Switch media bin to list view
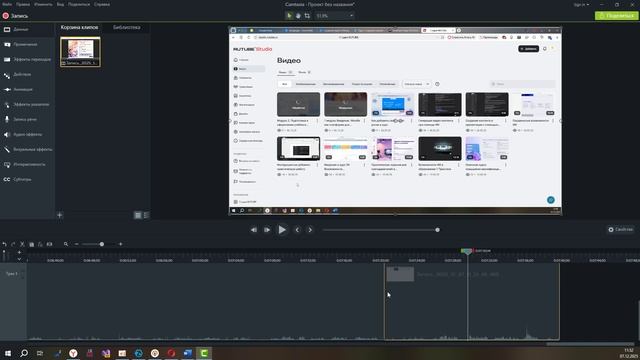 click(147, 215)
